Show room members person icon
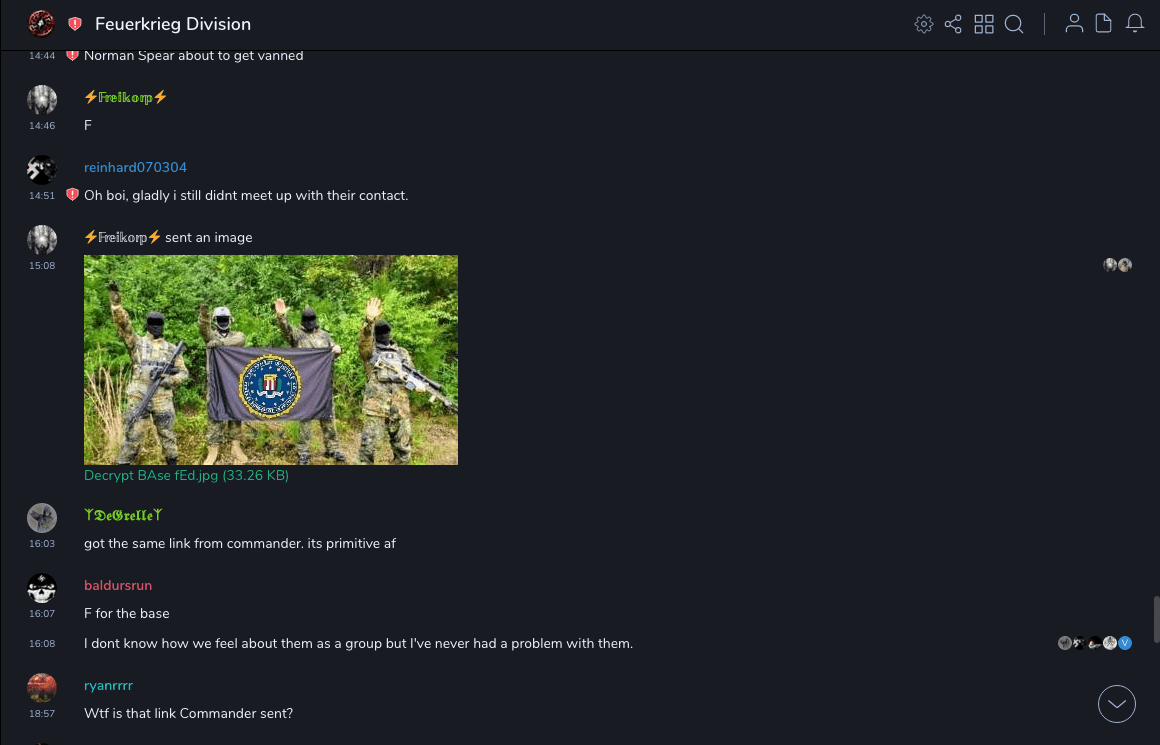Screen dimensions: 1160x745 (x=1074, y=24)
